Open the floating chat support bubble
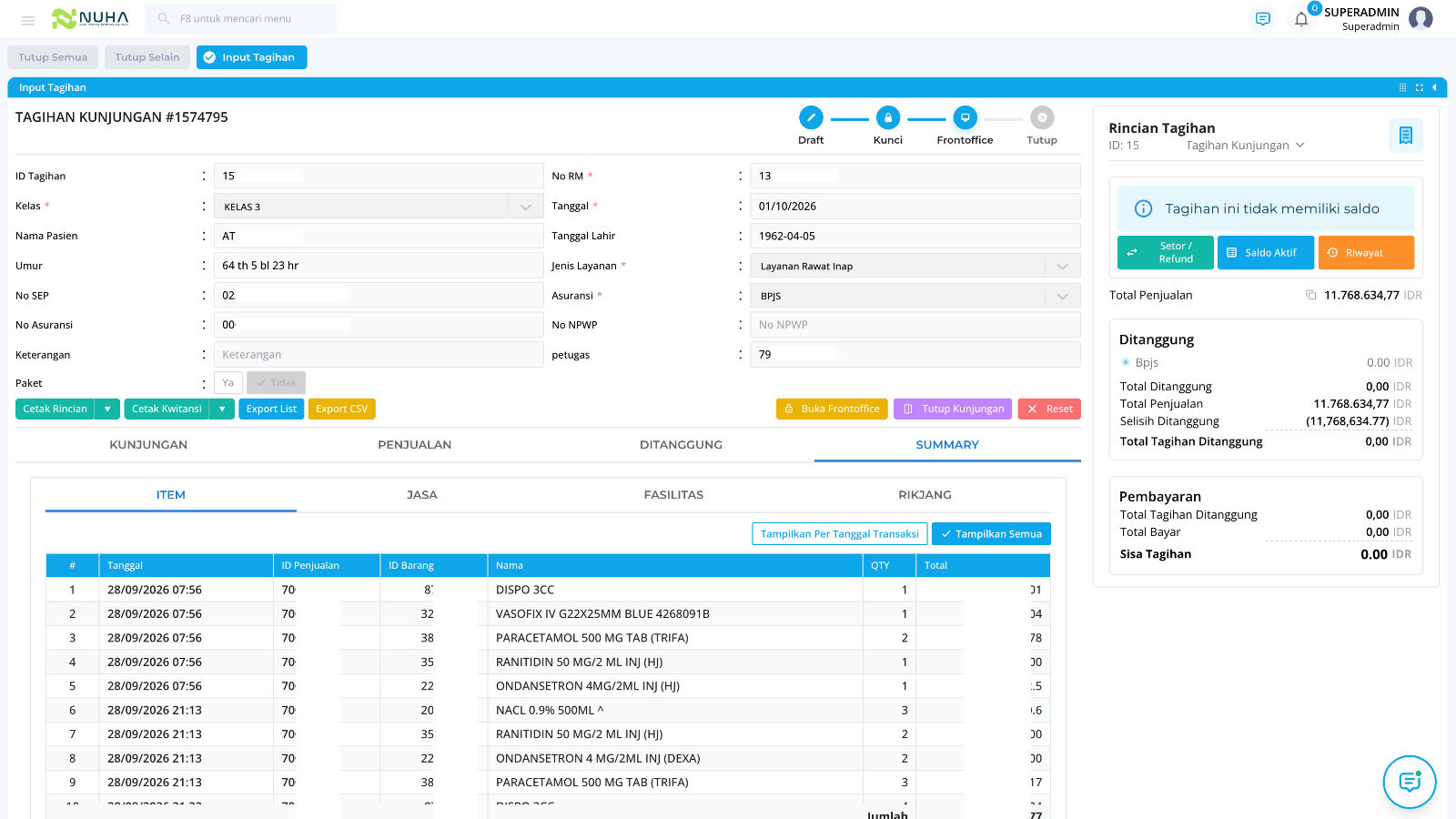Viewport: 1456px width, 819px height. point(1410,782)
